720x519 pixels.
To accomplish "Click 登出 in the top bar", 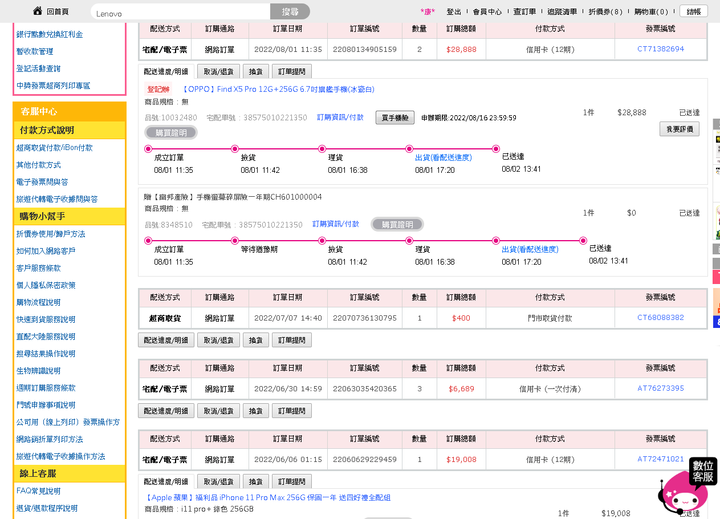I will pos(454,11).
